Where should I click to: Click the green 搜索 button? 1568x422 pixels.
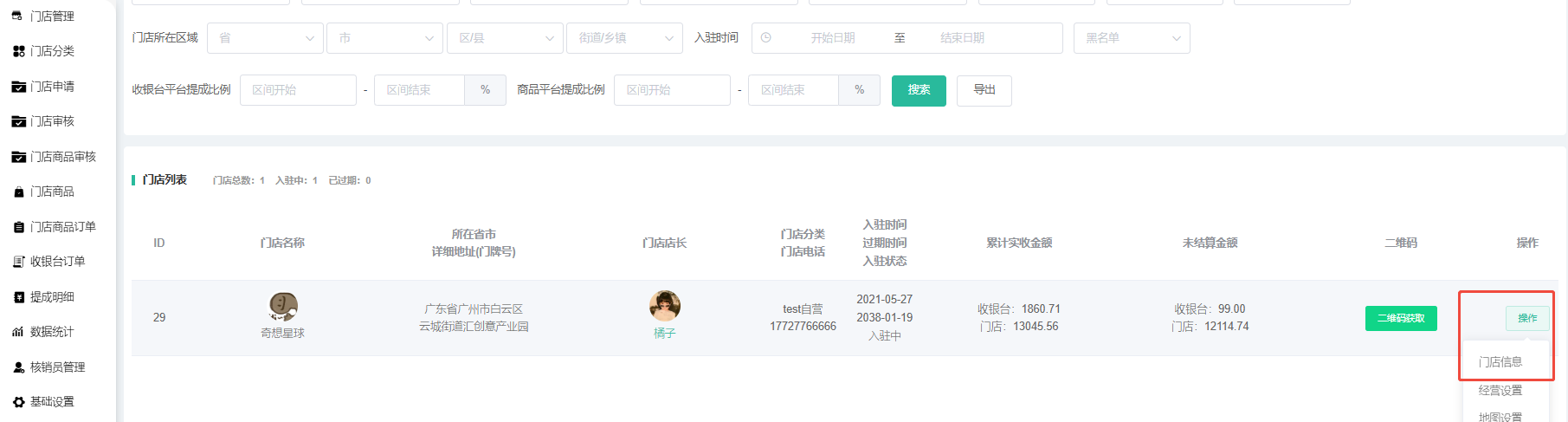(919, 90)
